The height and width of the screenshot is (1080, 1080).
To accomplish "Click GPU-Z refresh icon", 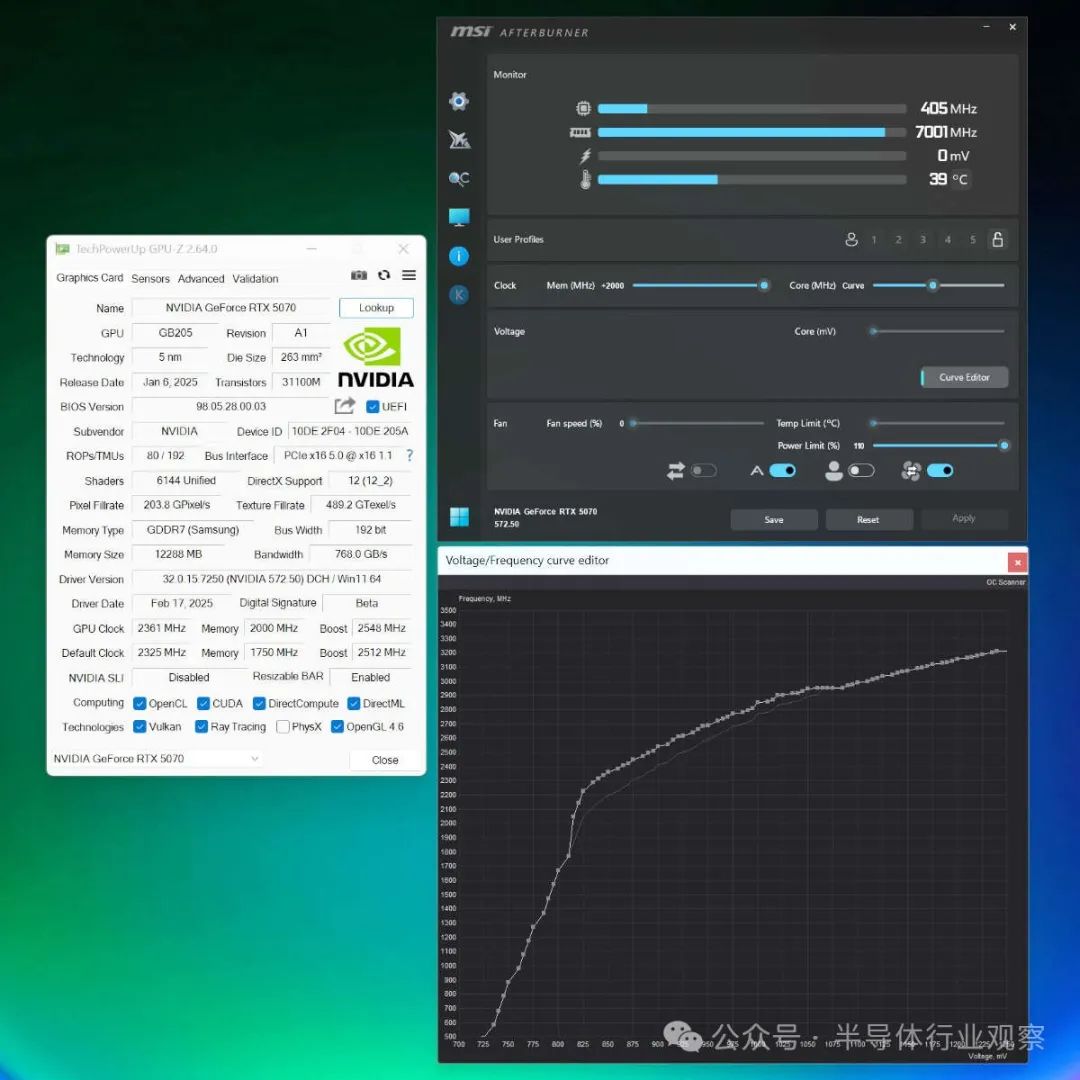I will tap(384, 275).
